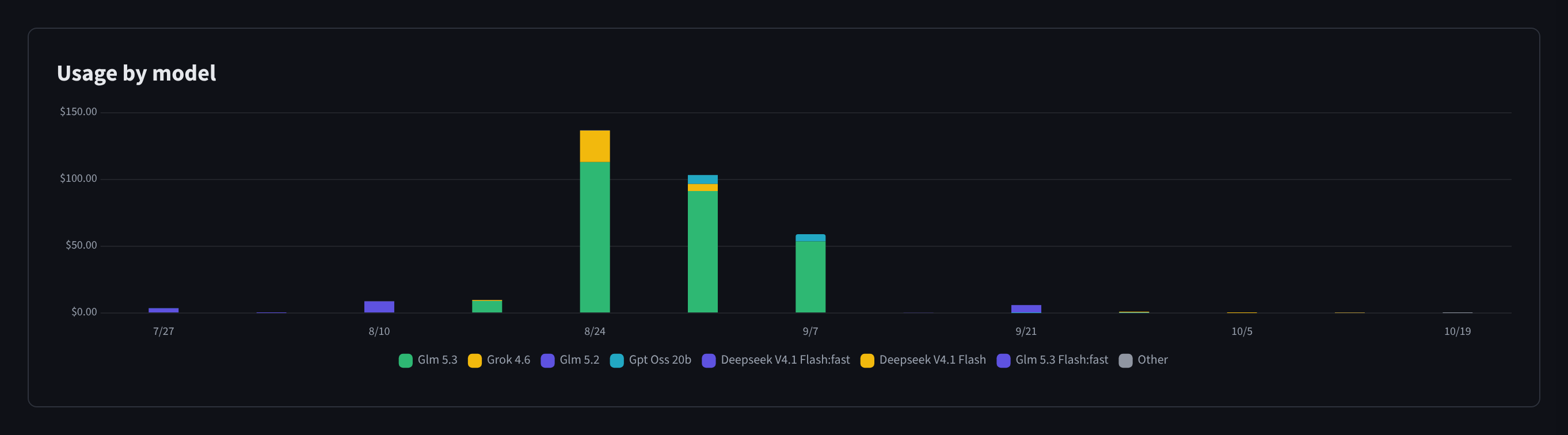Click the 'Usage by model' chart title
Image resolution: width=1568 pixels, height=435 pixels.
point(136,73)
